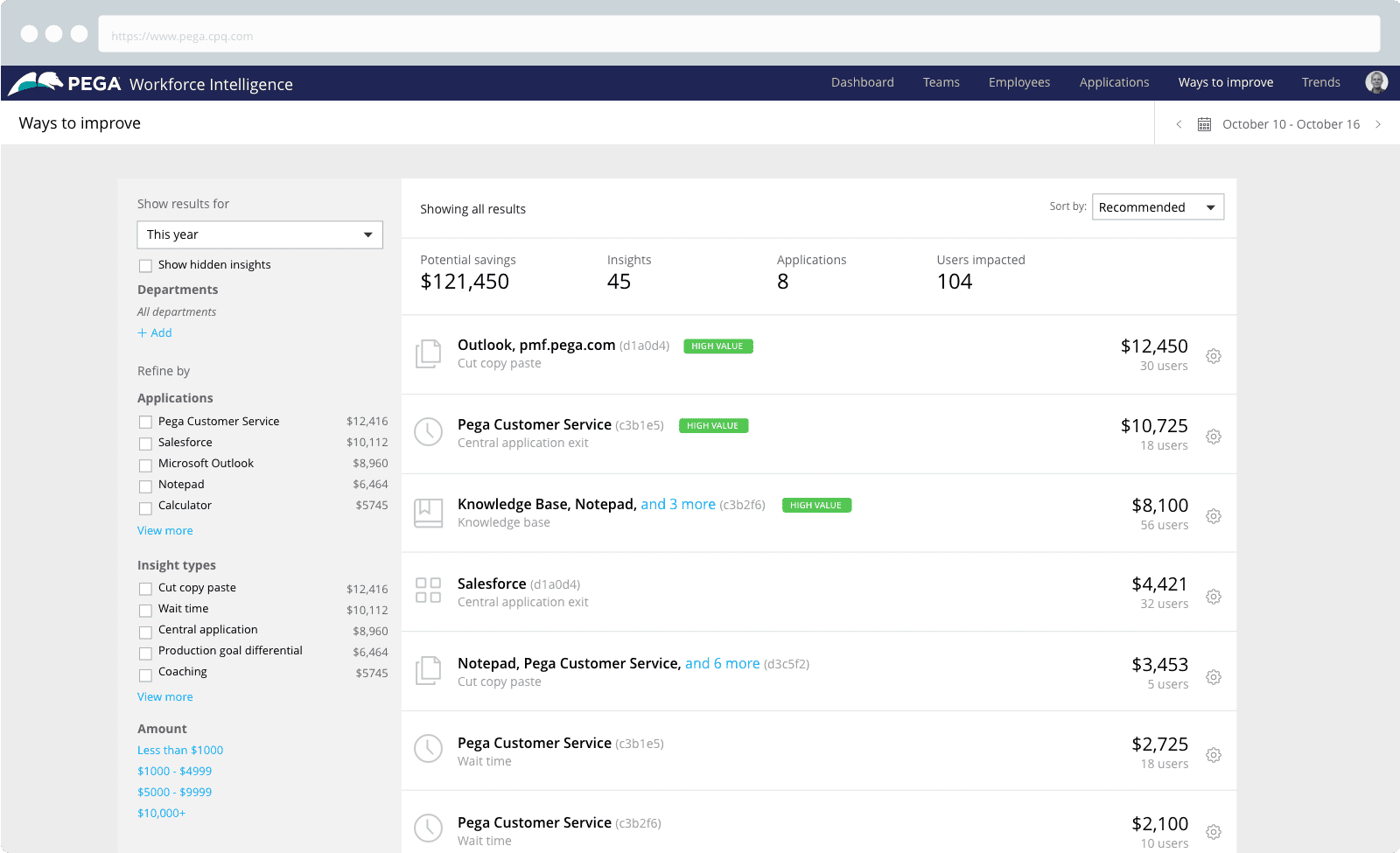Filter amount $5000 - $9999
Screen dimensions: 1400x853
coord(175,792)
